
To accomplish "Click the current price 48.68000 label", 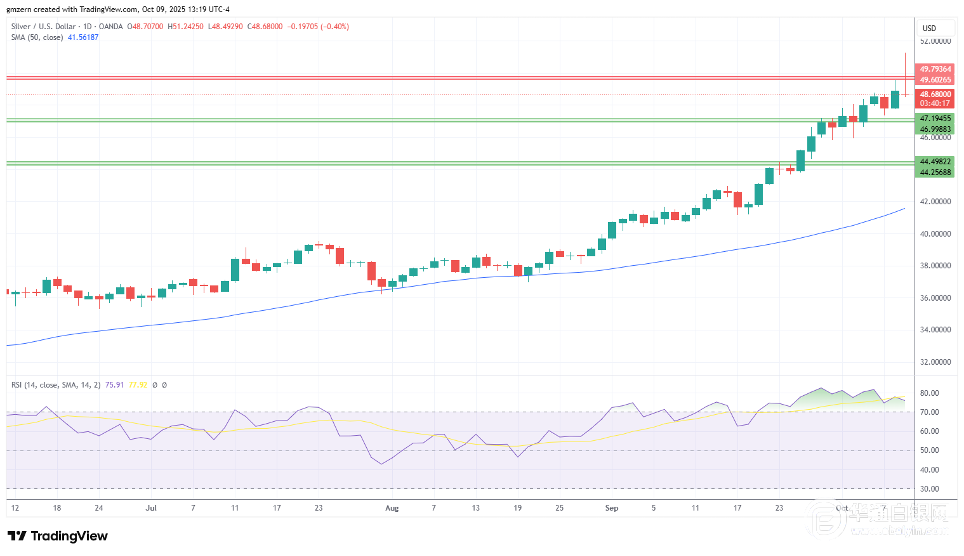I will [935, 94].
